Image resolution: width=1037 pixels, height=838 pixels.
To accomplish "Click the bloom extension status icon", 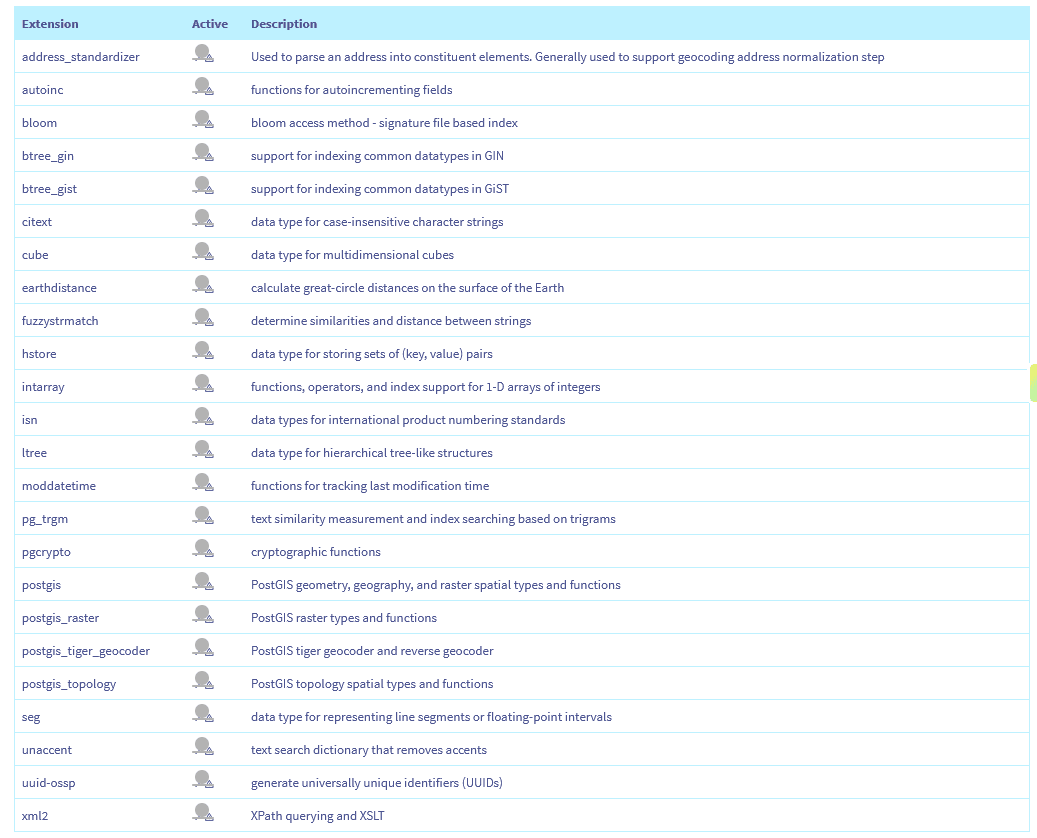I will (x=203, y=120).
